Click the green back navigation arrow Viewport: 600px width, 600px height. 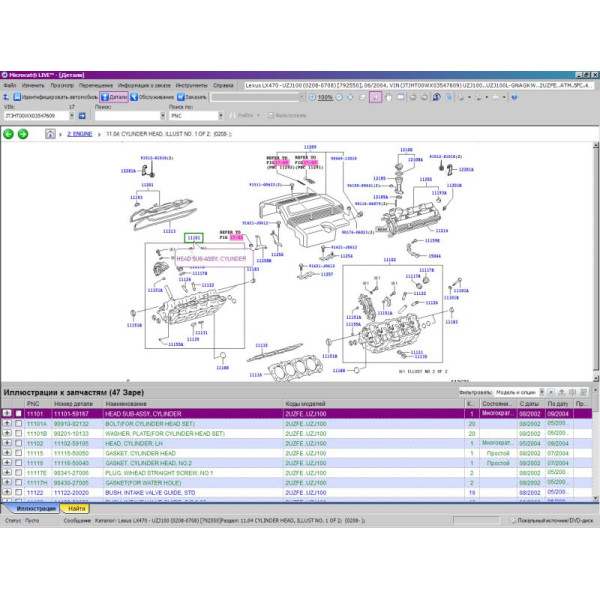(x=9, y=133)
